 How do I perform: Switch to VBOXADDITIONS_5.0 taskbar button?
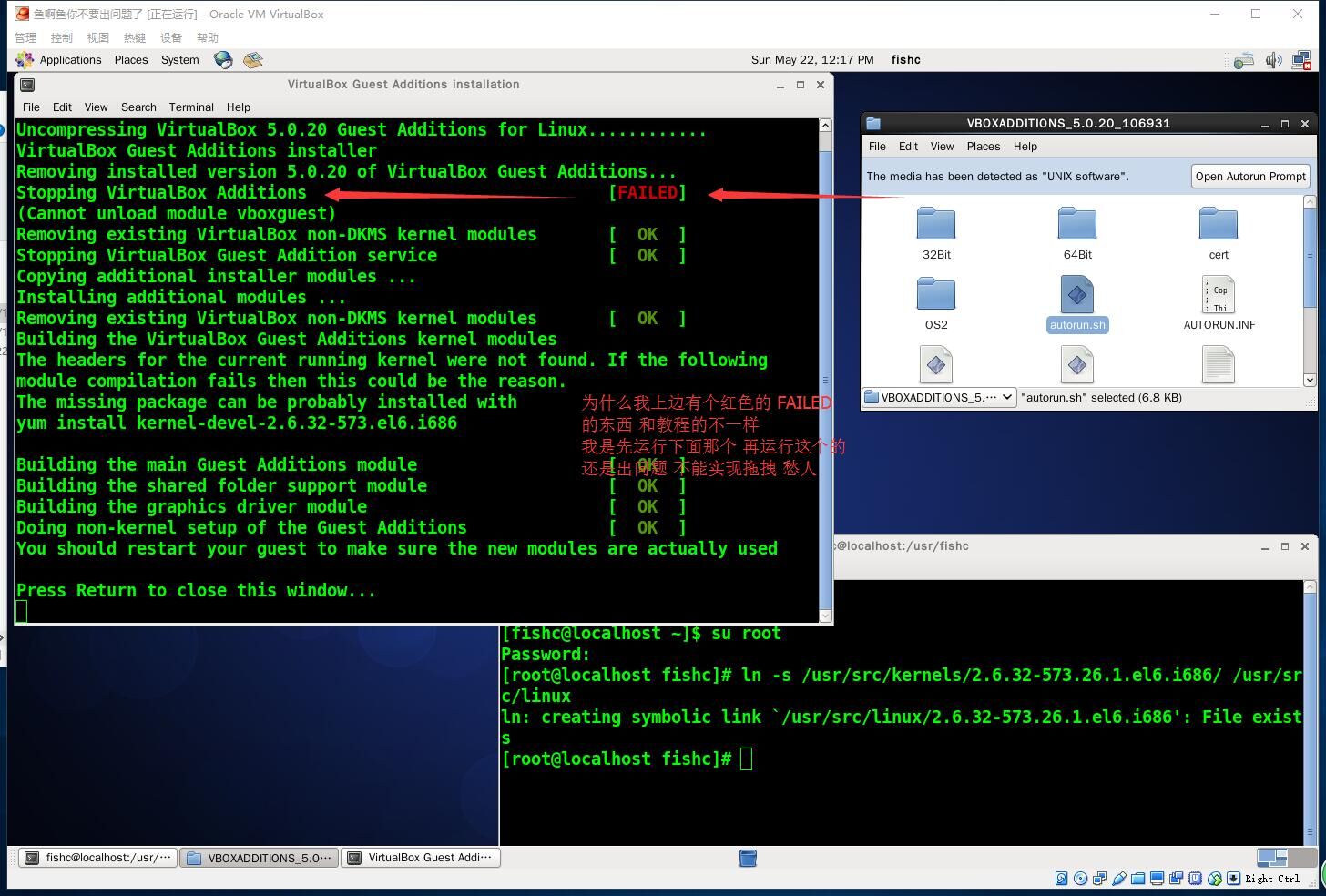click(x=259, y=858)
